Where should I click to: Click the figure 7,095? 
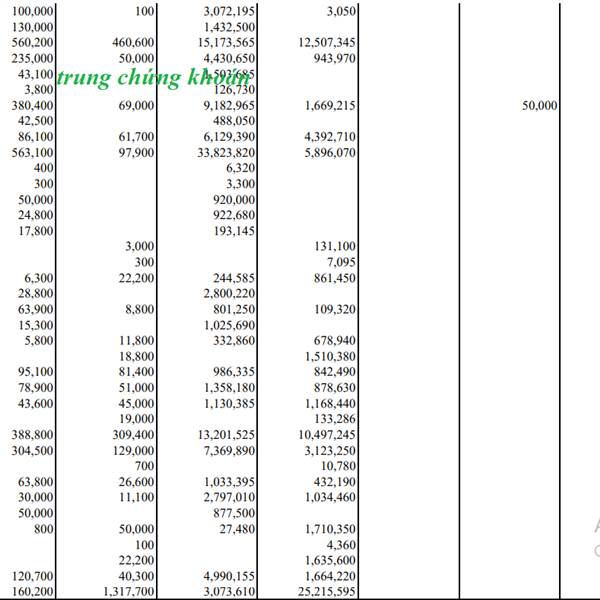341,262
